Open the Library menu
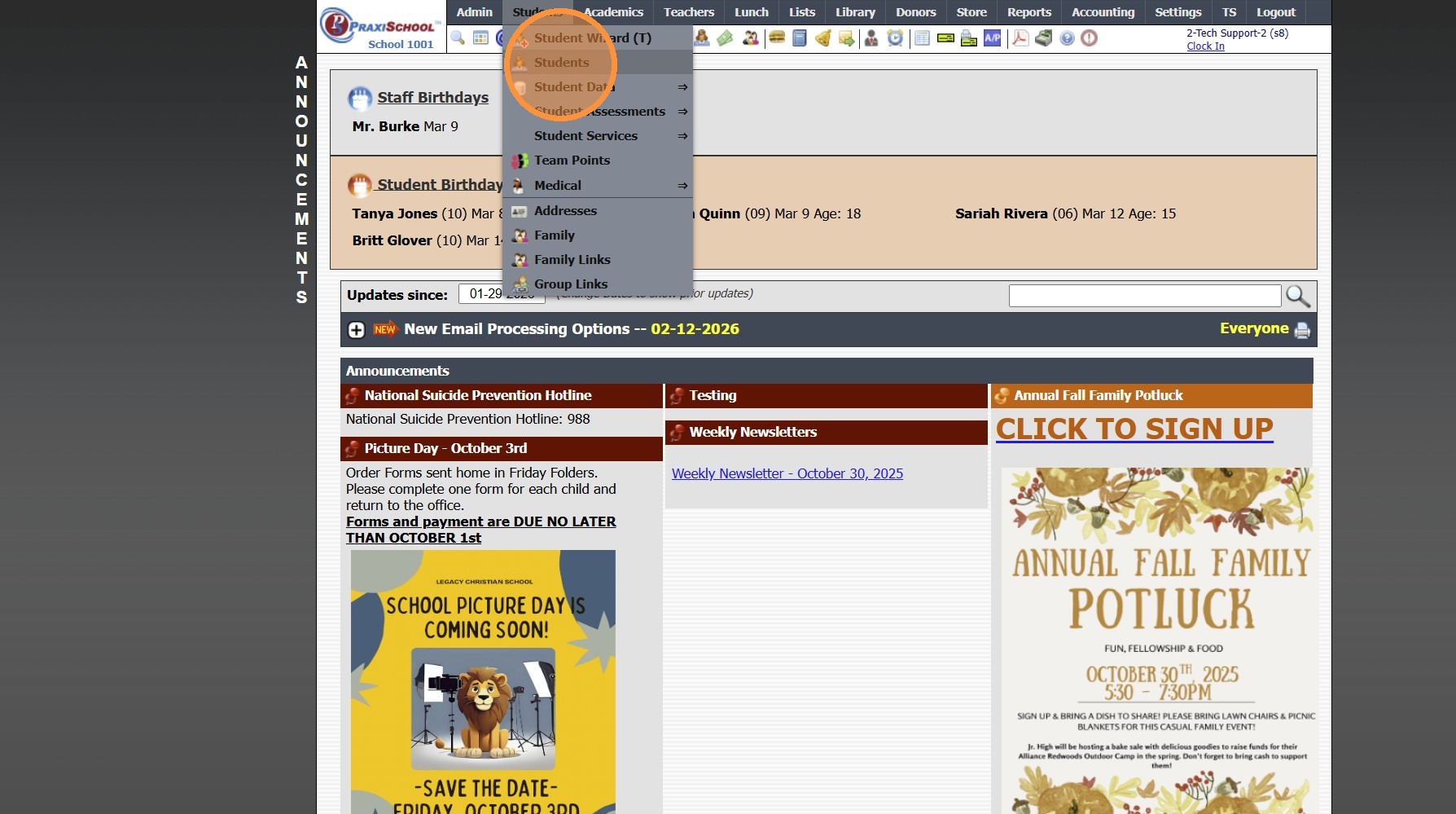1456x814 pixels. (x=855, y=12)
